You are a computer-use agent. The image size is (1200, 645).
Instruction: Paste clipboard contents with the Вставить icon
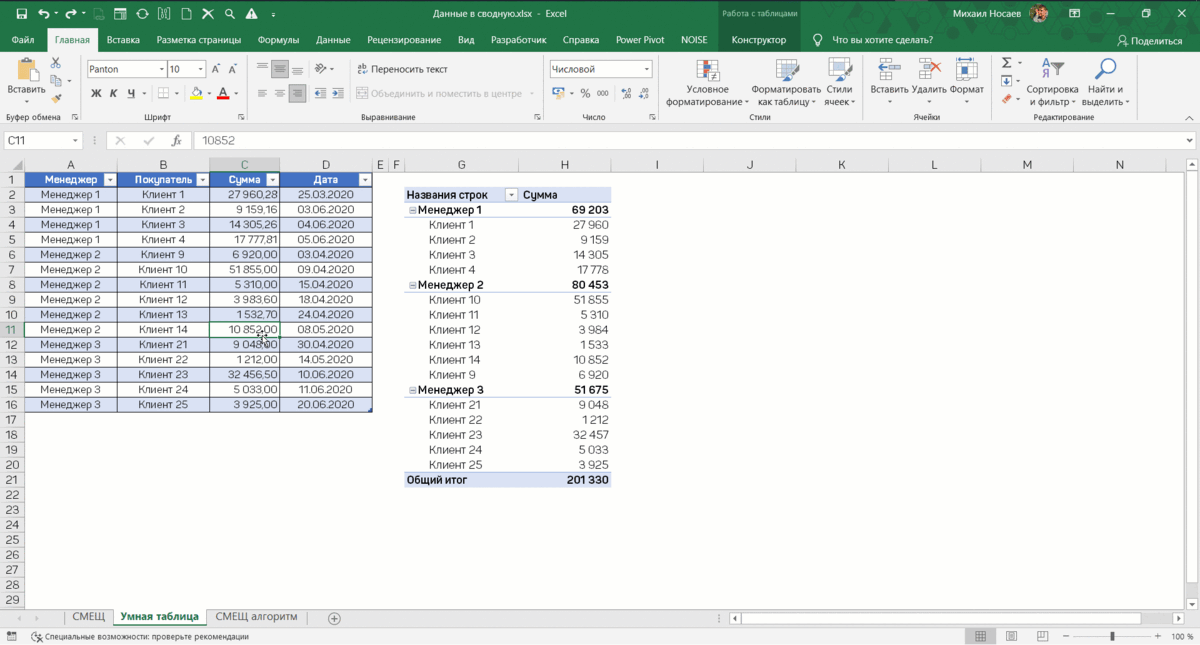[x=26, y=72]
